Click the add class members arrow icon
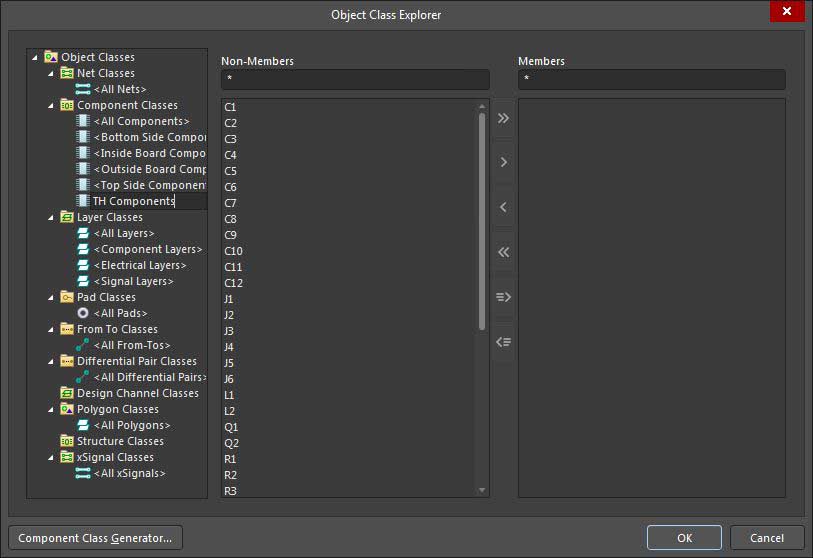Image resolution: width=813 pixels, height=558 pixels. 503,297
